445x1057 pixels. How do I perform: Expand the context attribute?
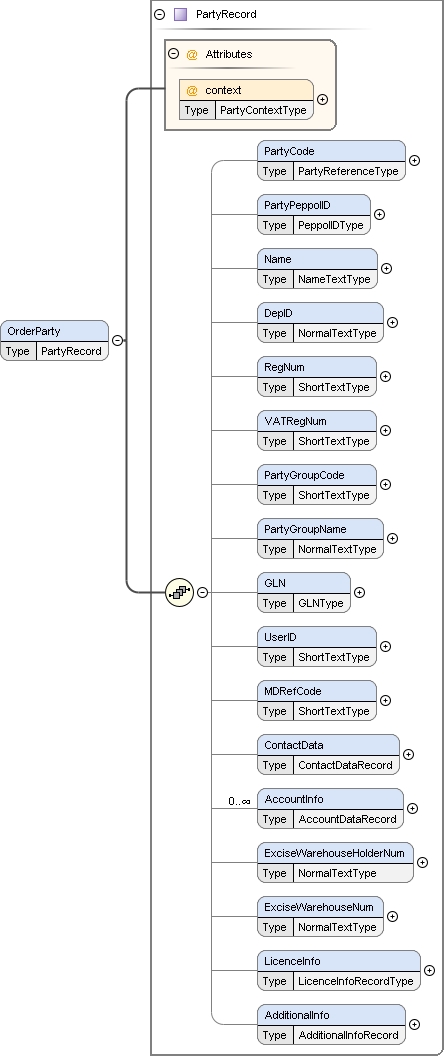(322, 99)
